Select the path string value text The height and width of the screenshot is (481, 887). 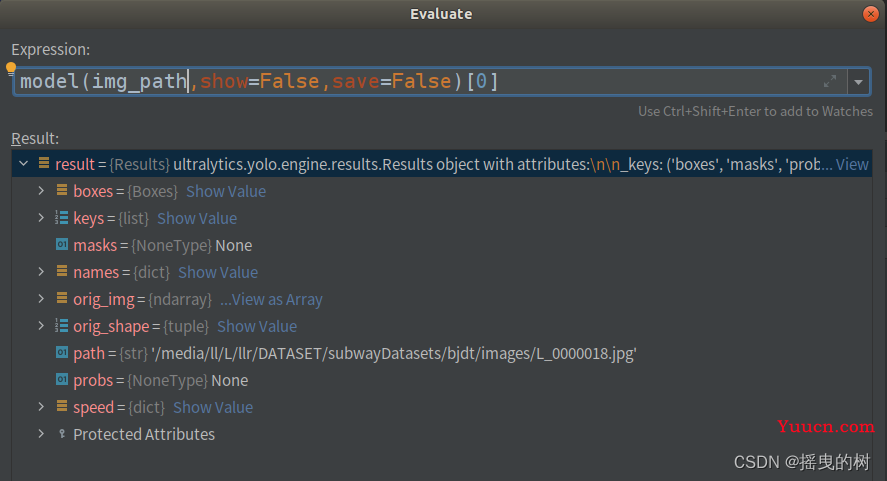coord(394,354)
